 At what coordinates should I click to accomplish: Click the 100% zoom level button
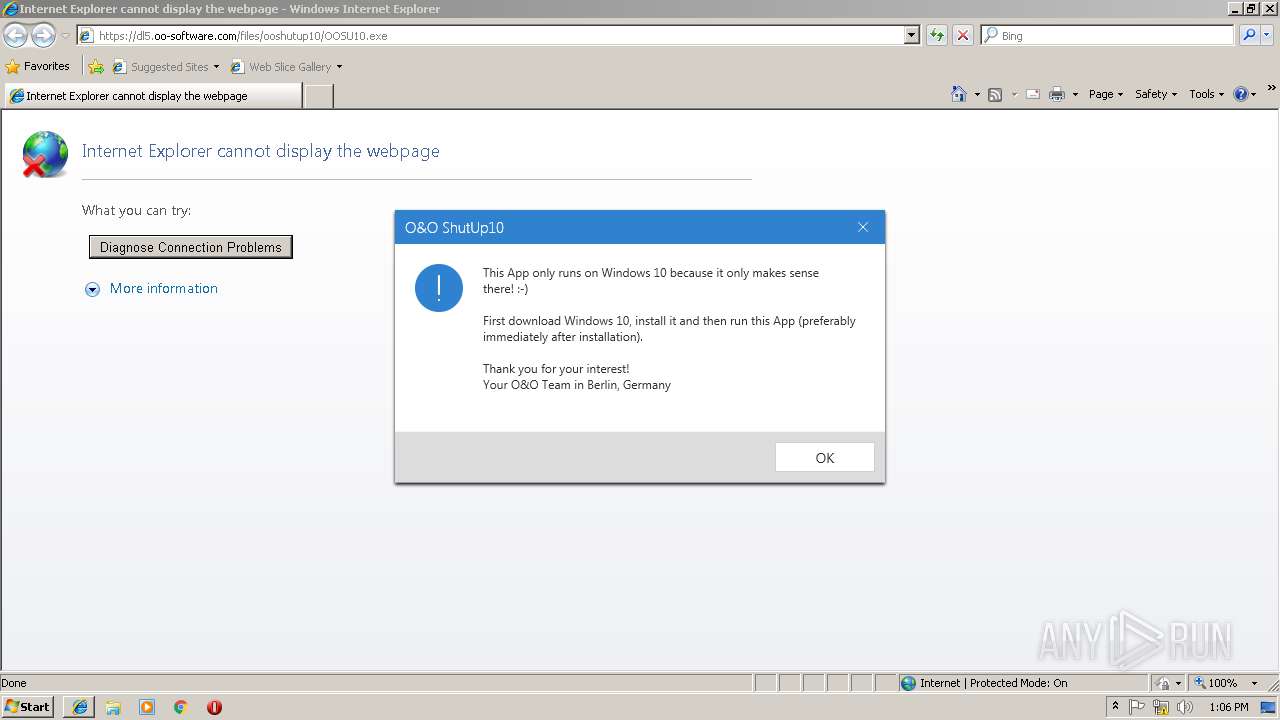(1216, 683)
